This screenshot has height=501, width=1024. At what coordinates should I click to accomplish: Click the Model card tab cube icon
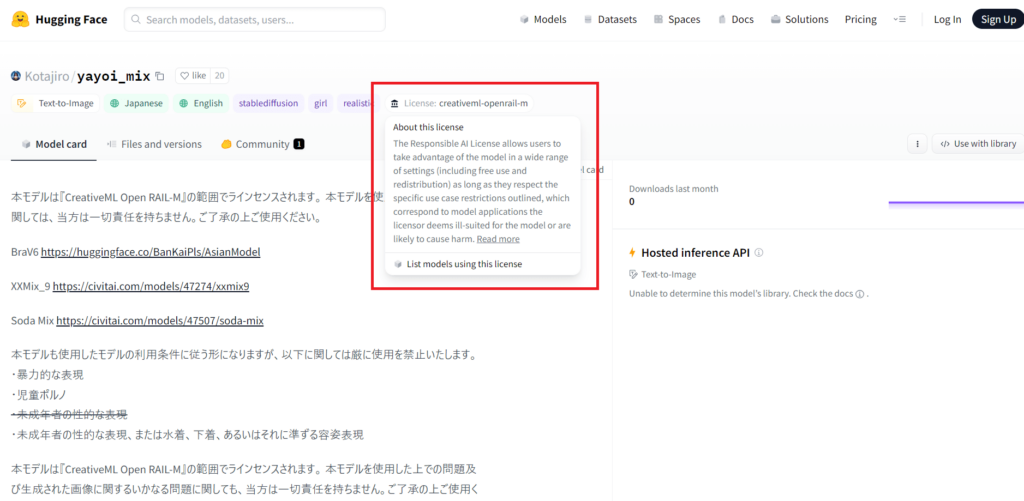point(26,144)
